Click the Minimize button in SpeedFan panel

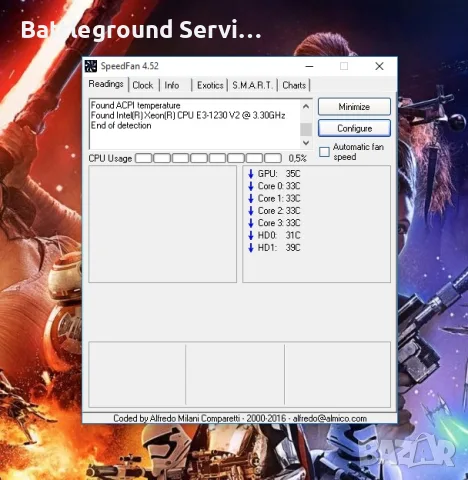(x=354, y=107)
